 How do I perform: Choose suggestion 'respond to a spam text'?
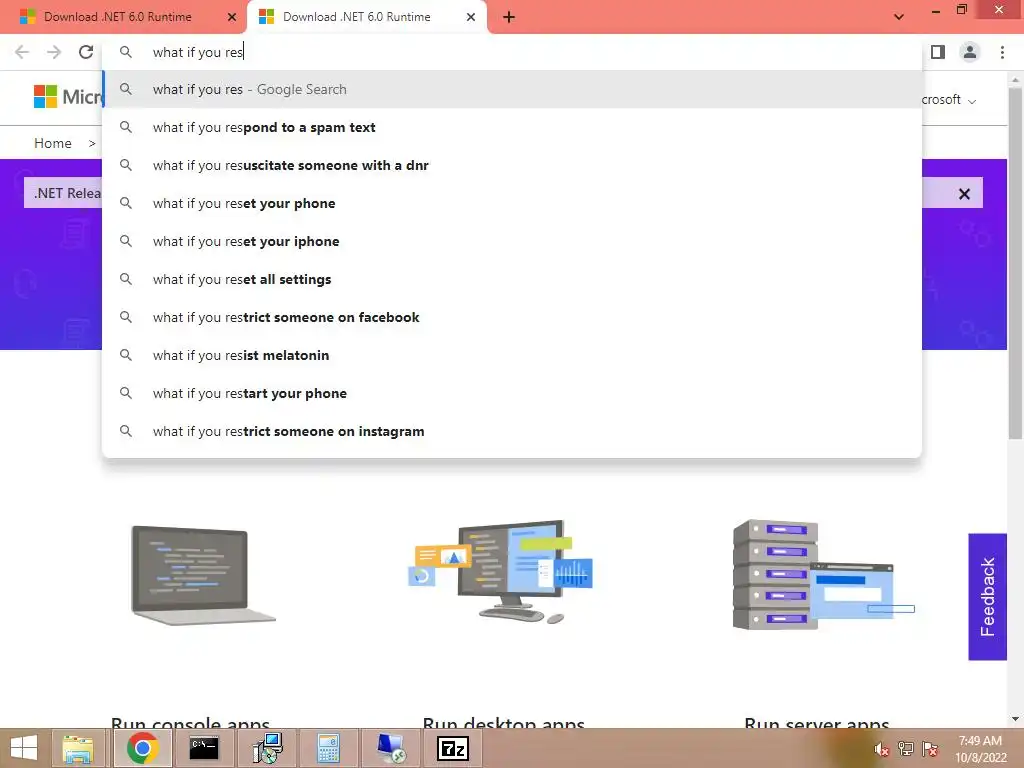pyautogui.click(x=513, y=127)
